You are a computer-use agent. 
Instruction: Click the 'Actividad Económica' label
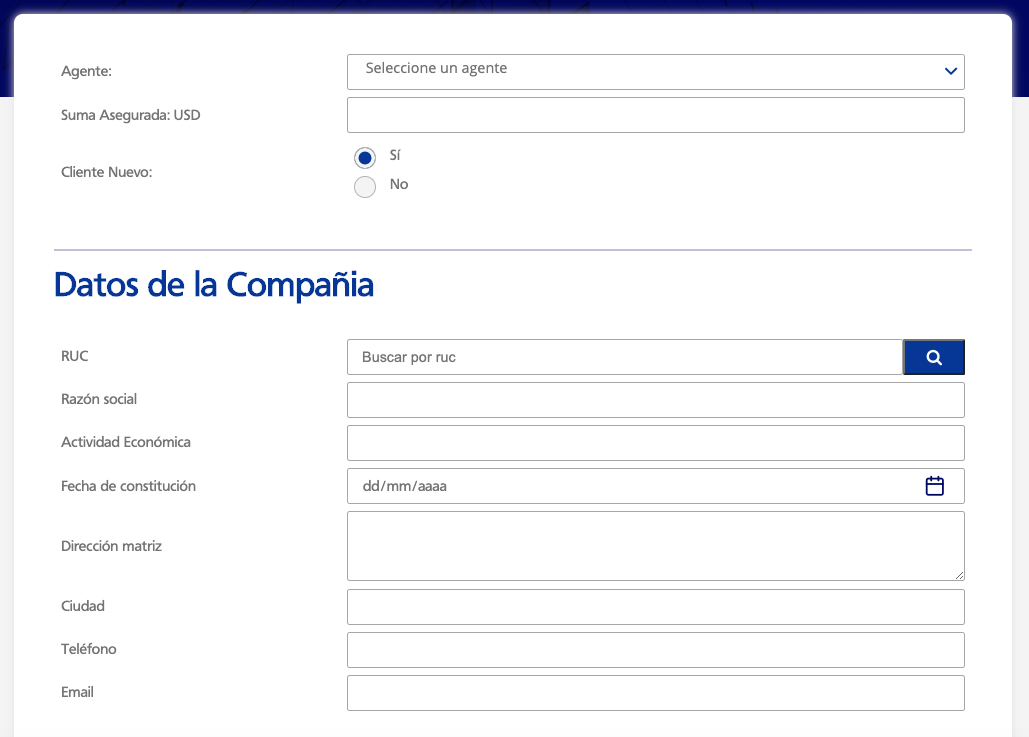[126, 442]
